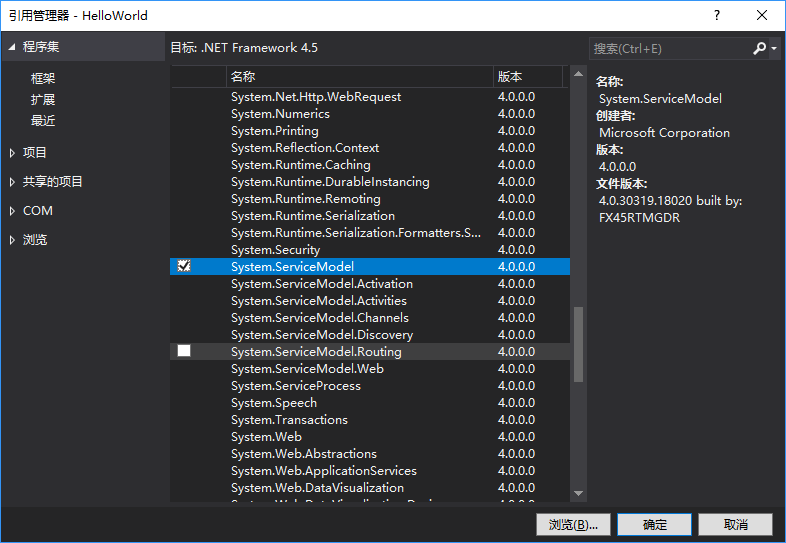Expand the 浏览 category in sidebar
This screenshot has height=543, width=786.
tap(12, 240)
